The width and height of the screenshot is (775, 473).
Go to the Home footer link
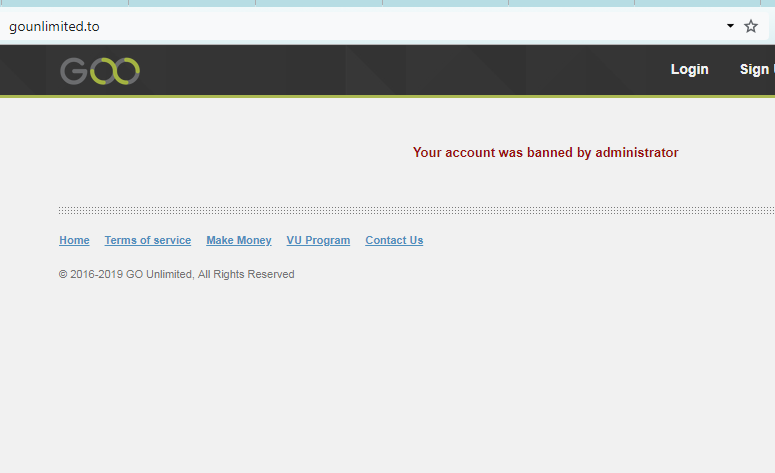74,240
